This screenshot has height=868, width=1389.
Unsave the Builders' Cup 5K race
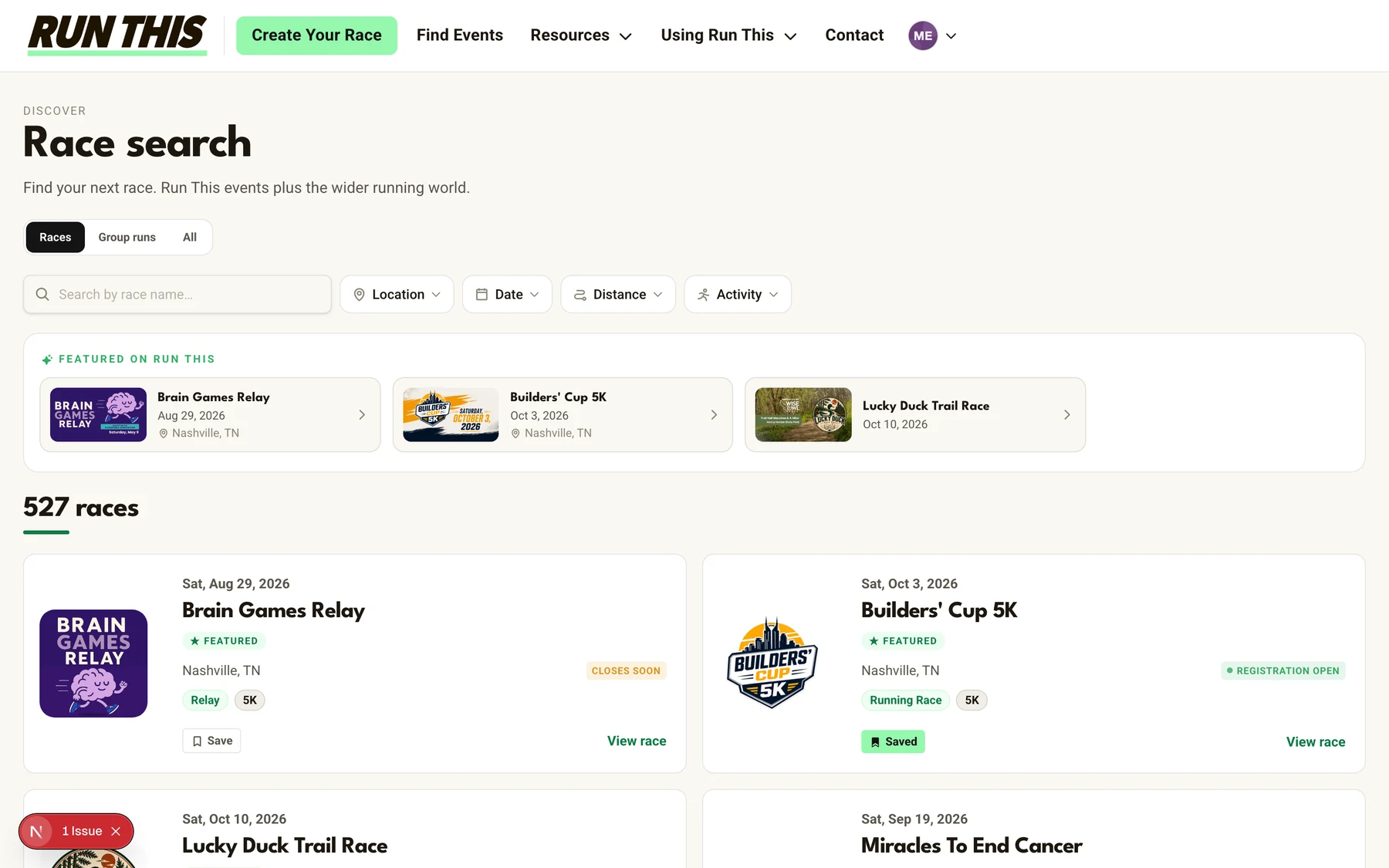(893, 741)
